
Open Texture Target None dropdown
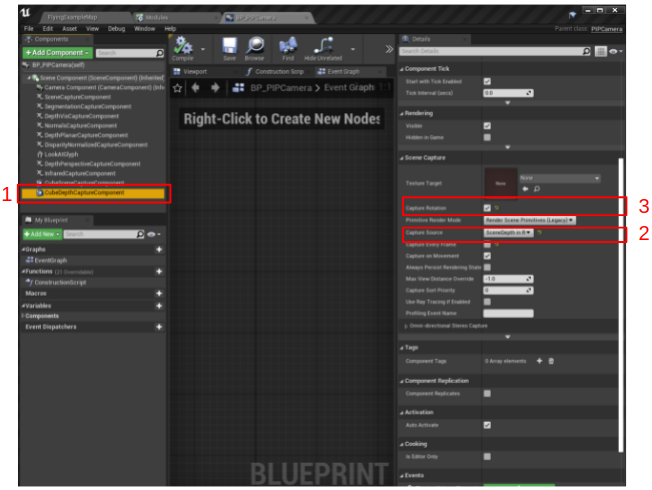[560, 178]
